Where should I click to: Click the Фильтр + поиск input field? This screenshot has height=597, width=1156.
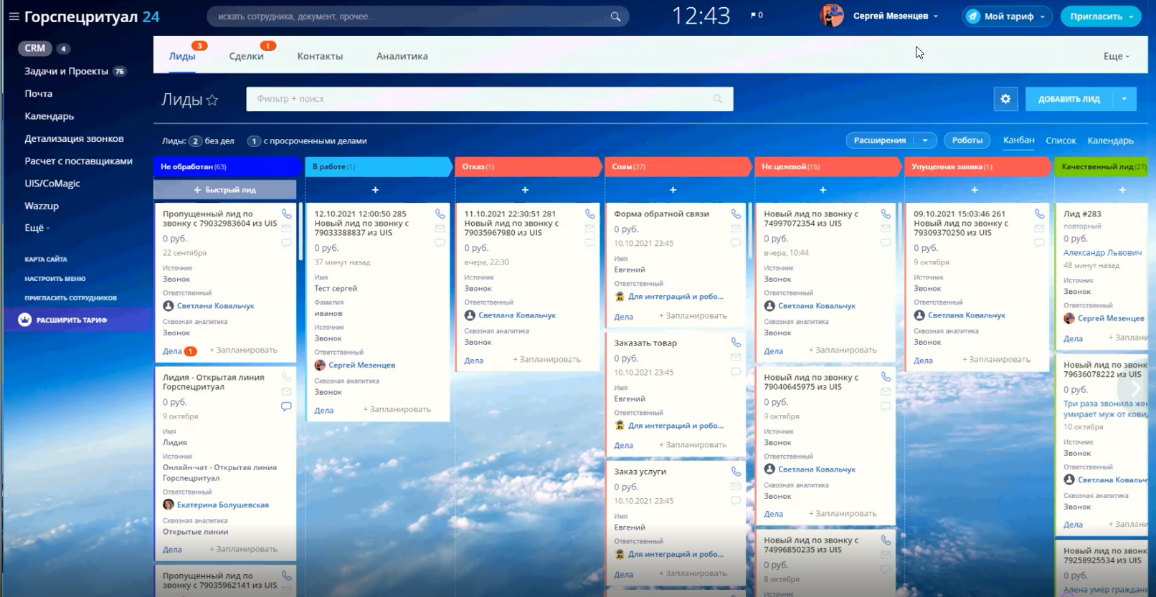point(480,99)
